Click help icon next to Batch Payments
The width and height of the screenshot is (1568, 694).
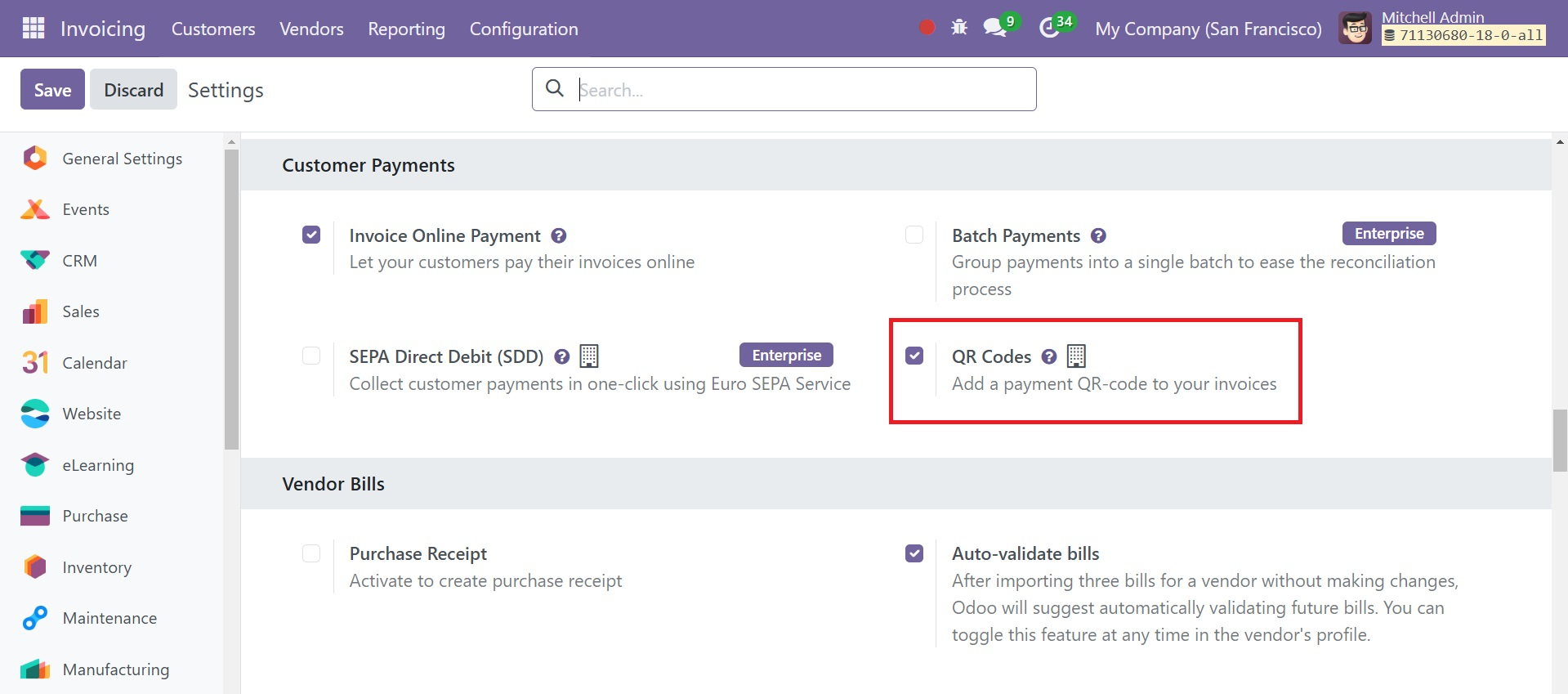click(x=1099, y=235)
